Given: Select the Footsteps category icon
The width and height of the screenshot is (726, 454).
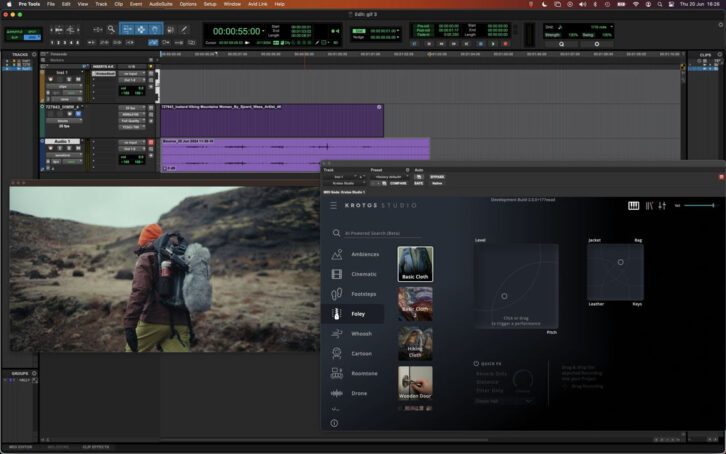Looking at the screenshot, I should (x=337, y=294).
